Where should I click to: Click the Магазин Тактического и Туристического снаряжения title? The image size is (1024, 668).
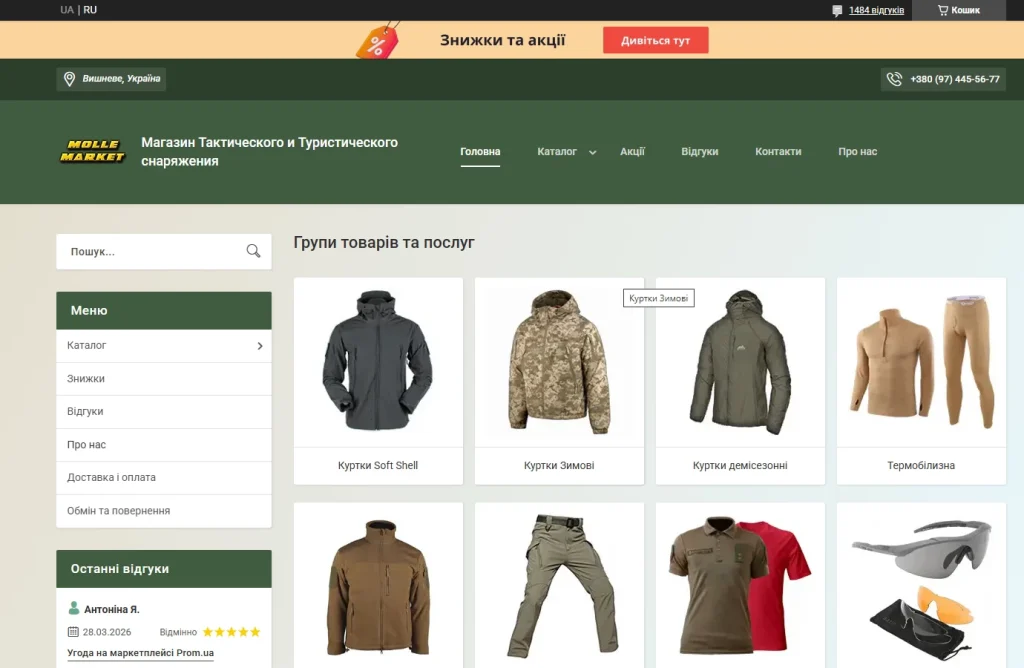(x=269, y=151)
